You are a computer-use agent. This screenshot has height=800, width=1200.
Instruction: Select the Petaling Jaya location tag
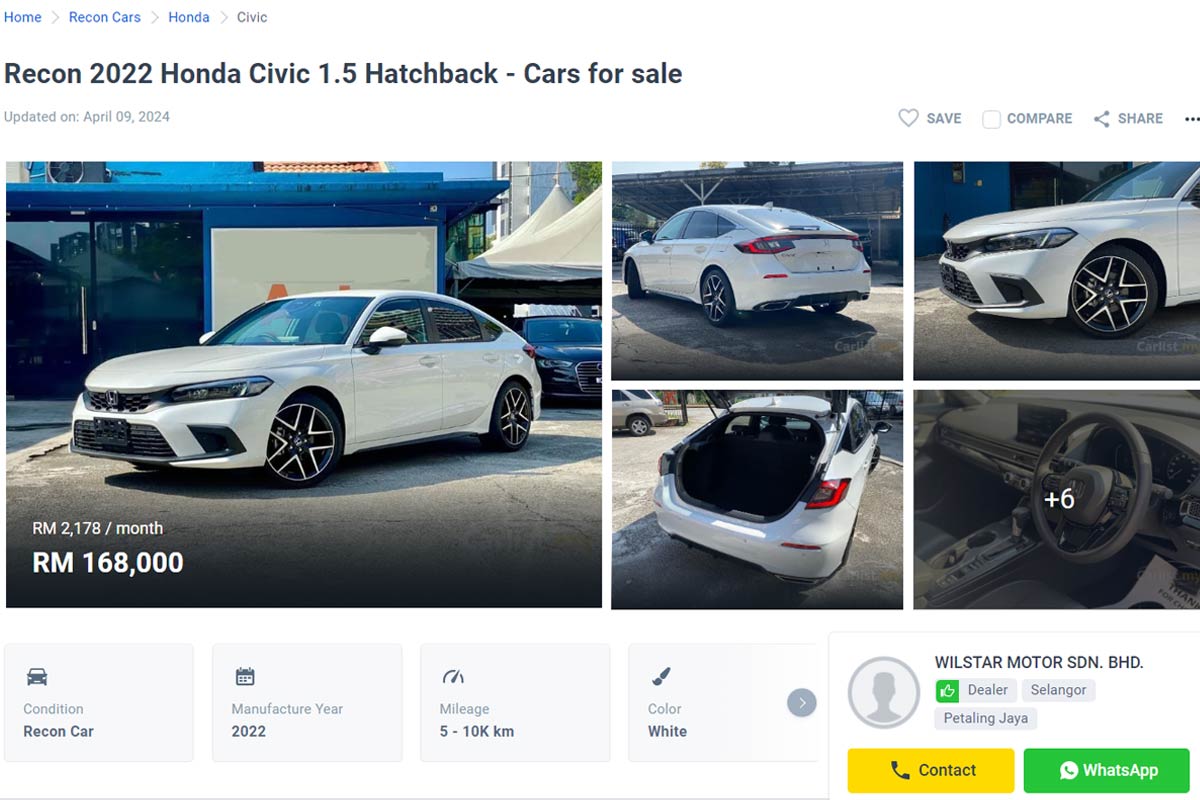pyautogui.click(x=986, y=718)
